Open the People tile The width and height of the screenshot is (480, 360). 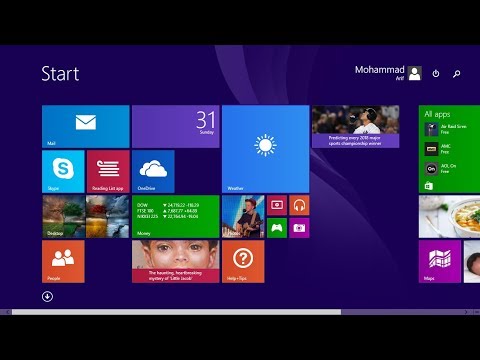(x=63, y=262)
